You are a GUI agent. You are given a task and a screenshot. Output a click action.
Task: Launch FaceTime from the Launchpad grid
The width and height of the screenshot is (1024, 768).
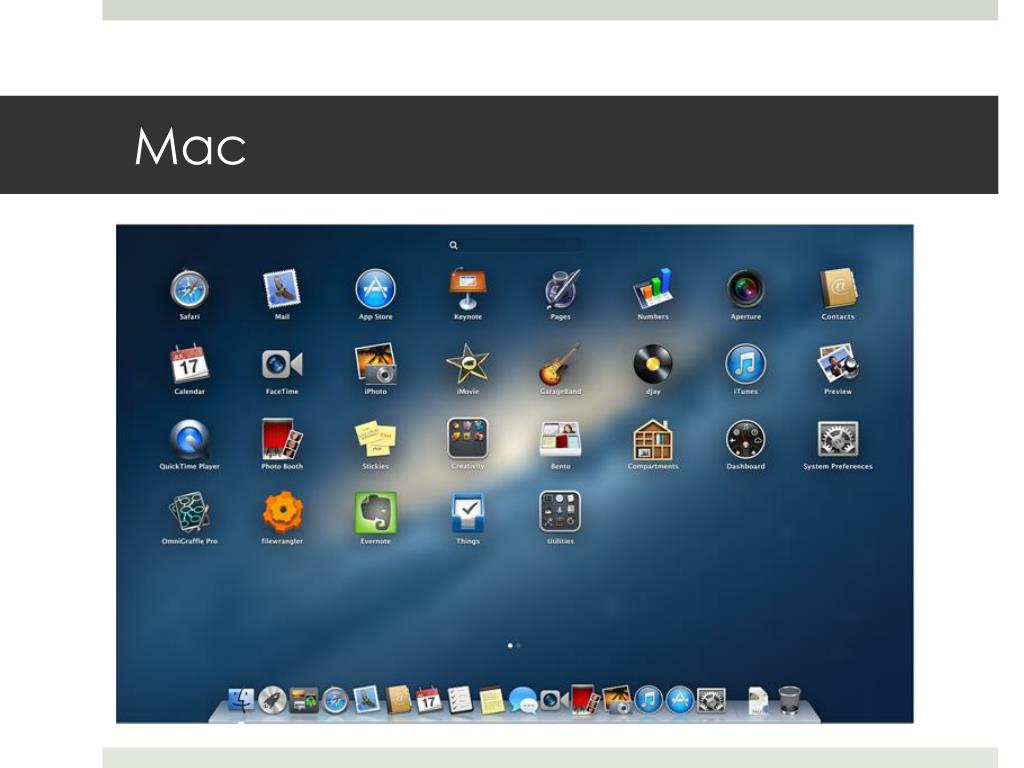(x=282, y=364)
